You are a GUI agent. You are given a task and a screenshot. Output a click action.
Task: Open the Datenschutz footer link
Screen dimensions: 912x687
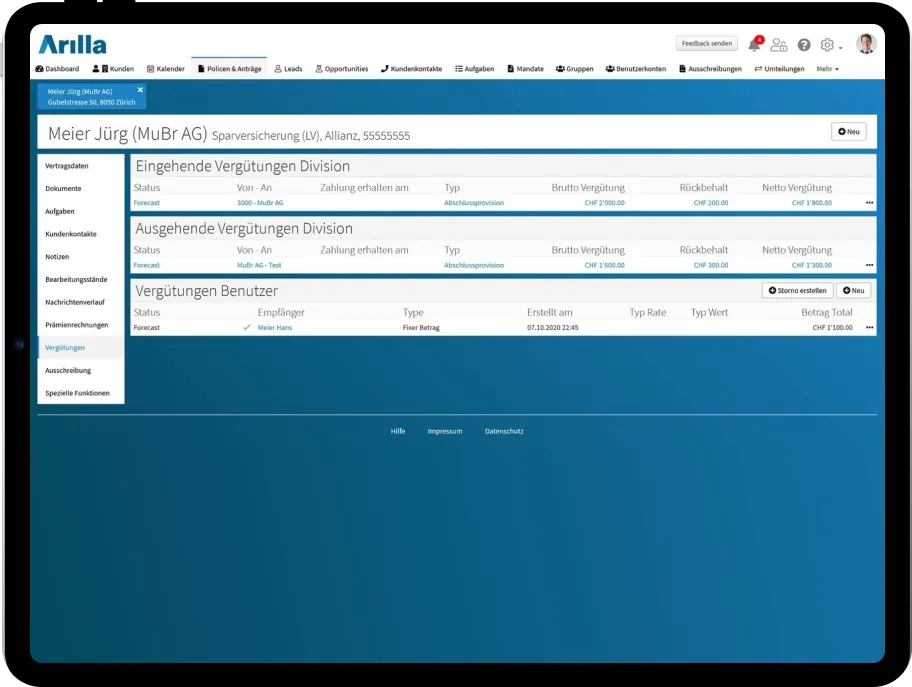click(504, 431)
